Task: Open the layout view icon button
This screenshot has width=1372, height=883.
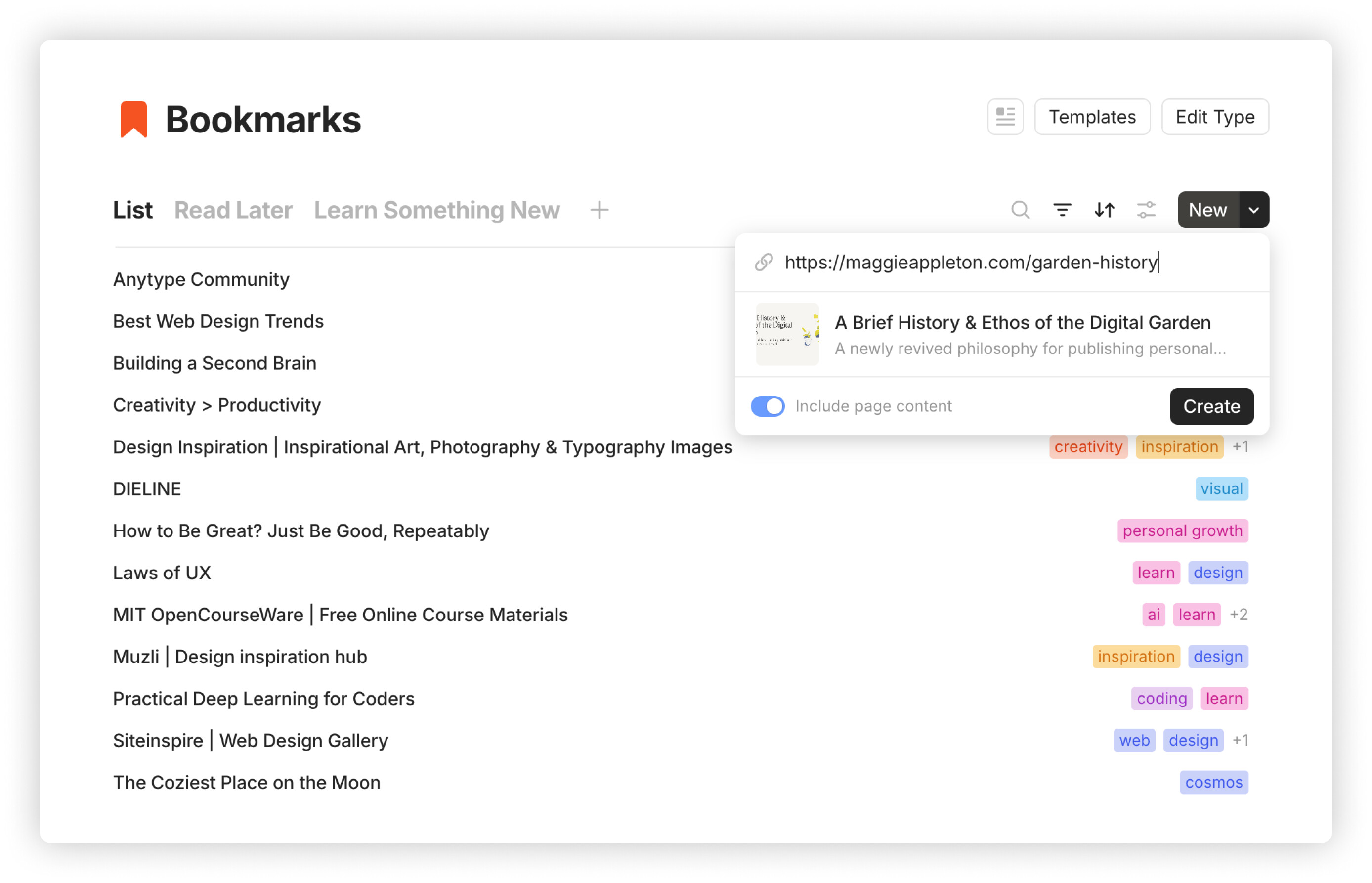Action: point(1005,117)
